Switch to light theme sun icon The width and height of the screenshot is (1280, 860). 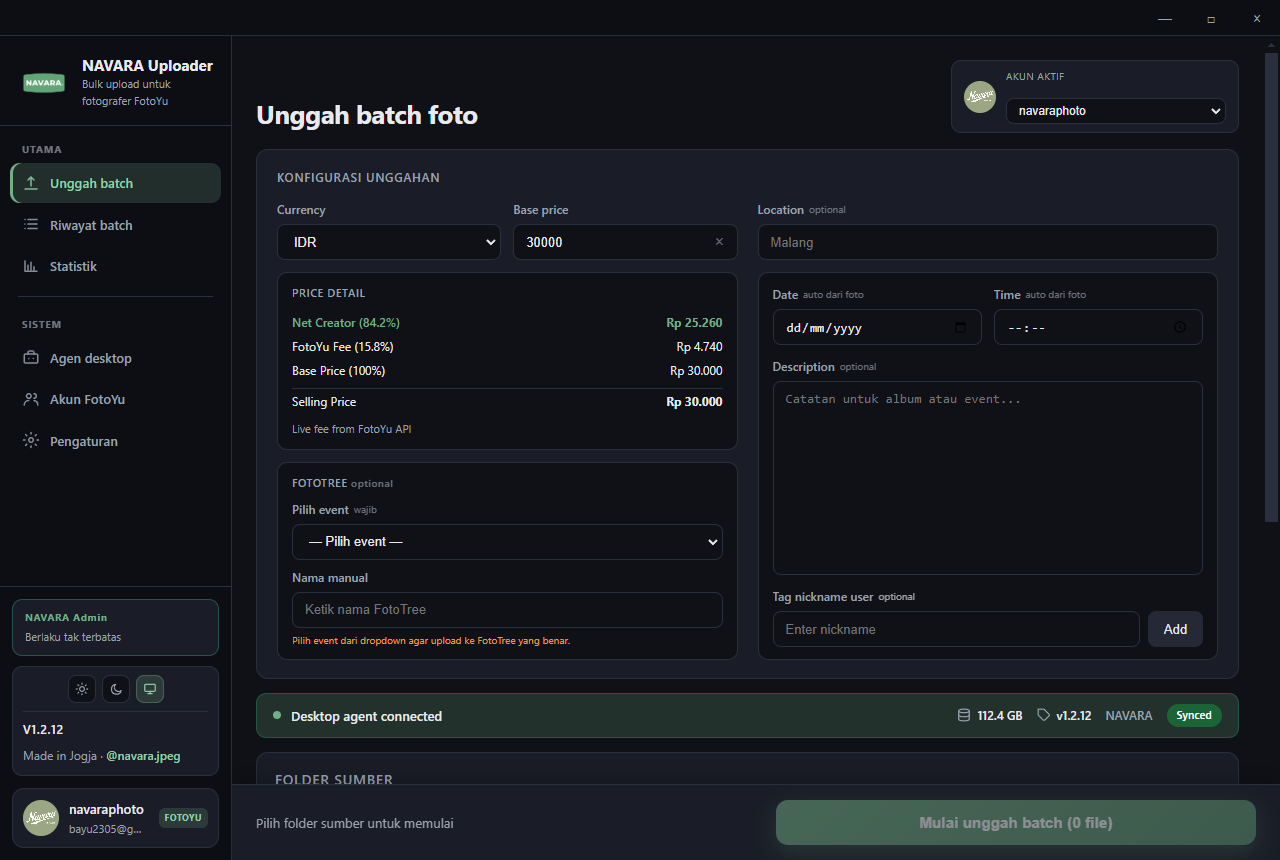point(82,689)
